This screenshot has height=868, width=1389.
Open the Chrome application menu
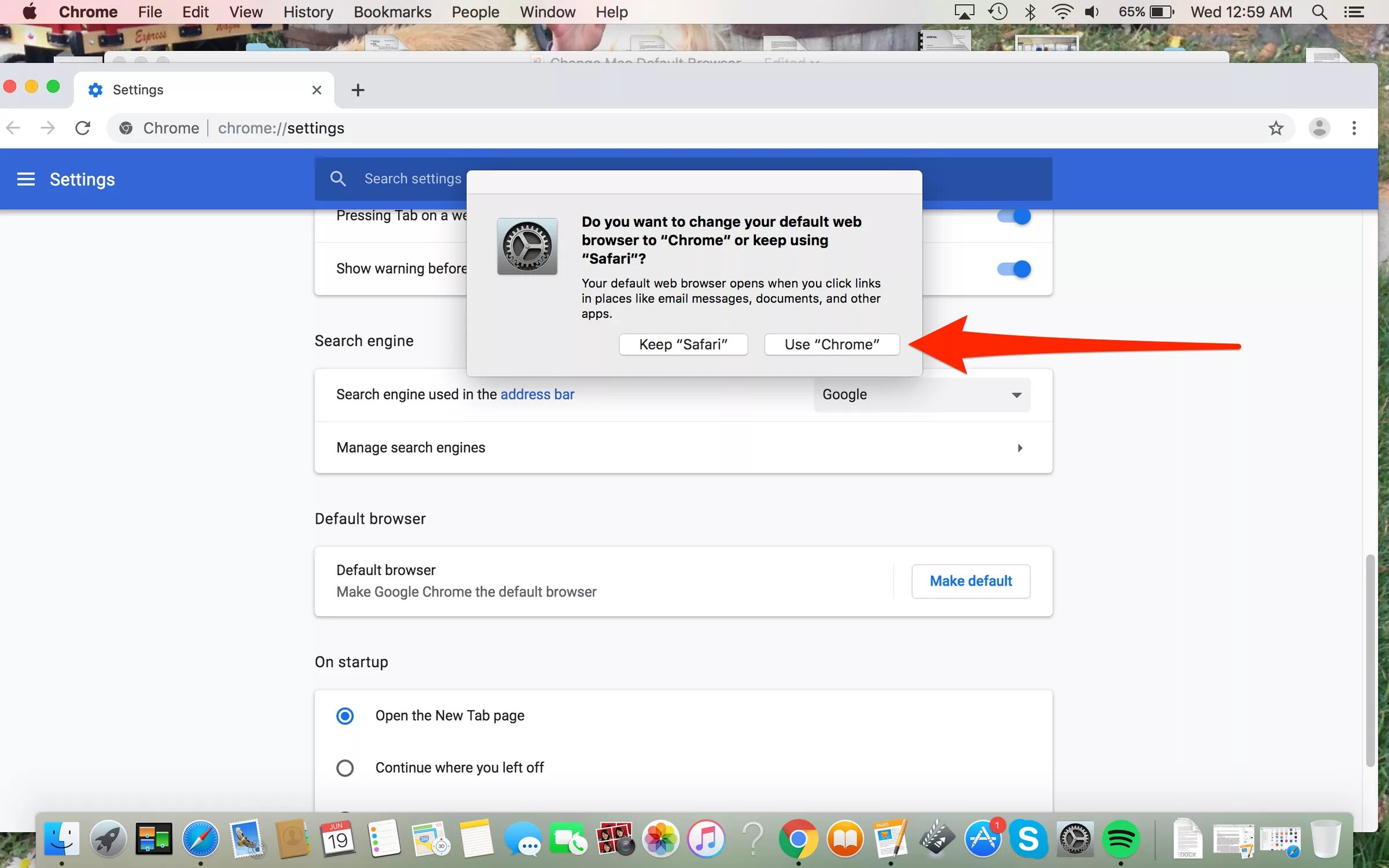click(x=88, y=12)
